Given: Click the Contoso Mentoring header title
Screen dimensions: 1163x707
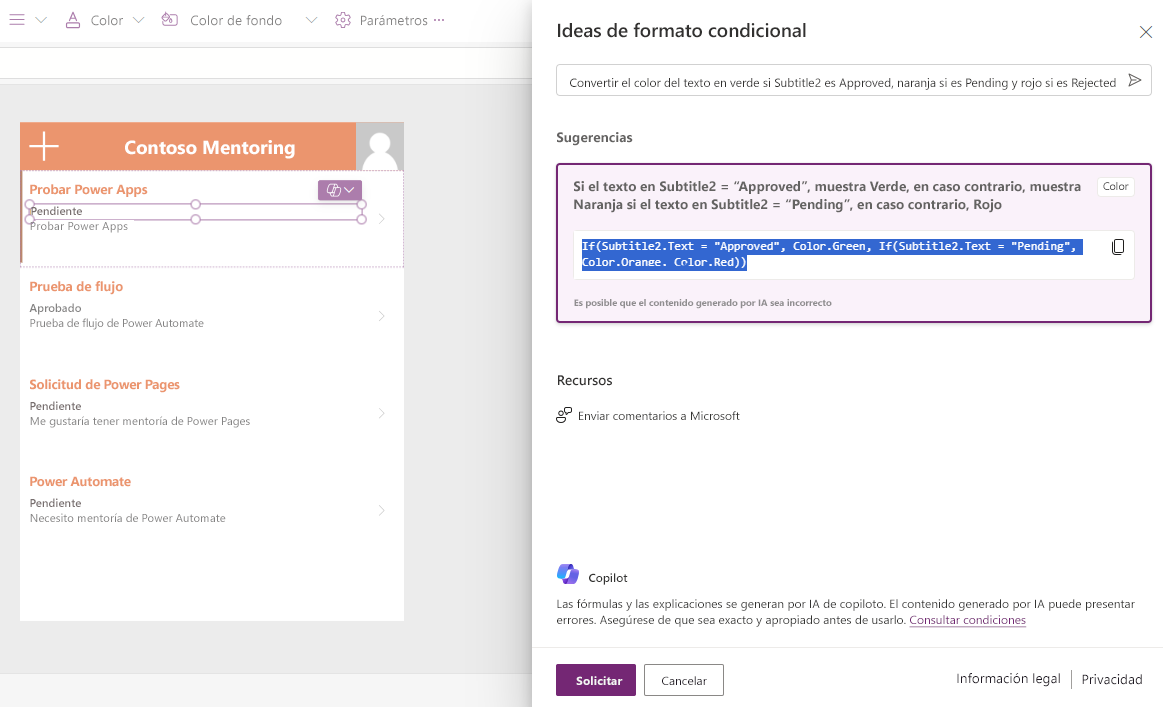Looking at the screenshot, I should [x=210, y=148].
